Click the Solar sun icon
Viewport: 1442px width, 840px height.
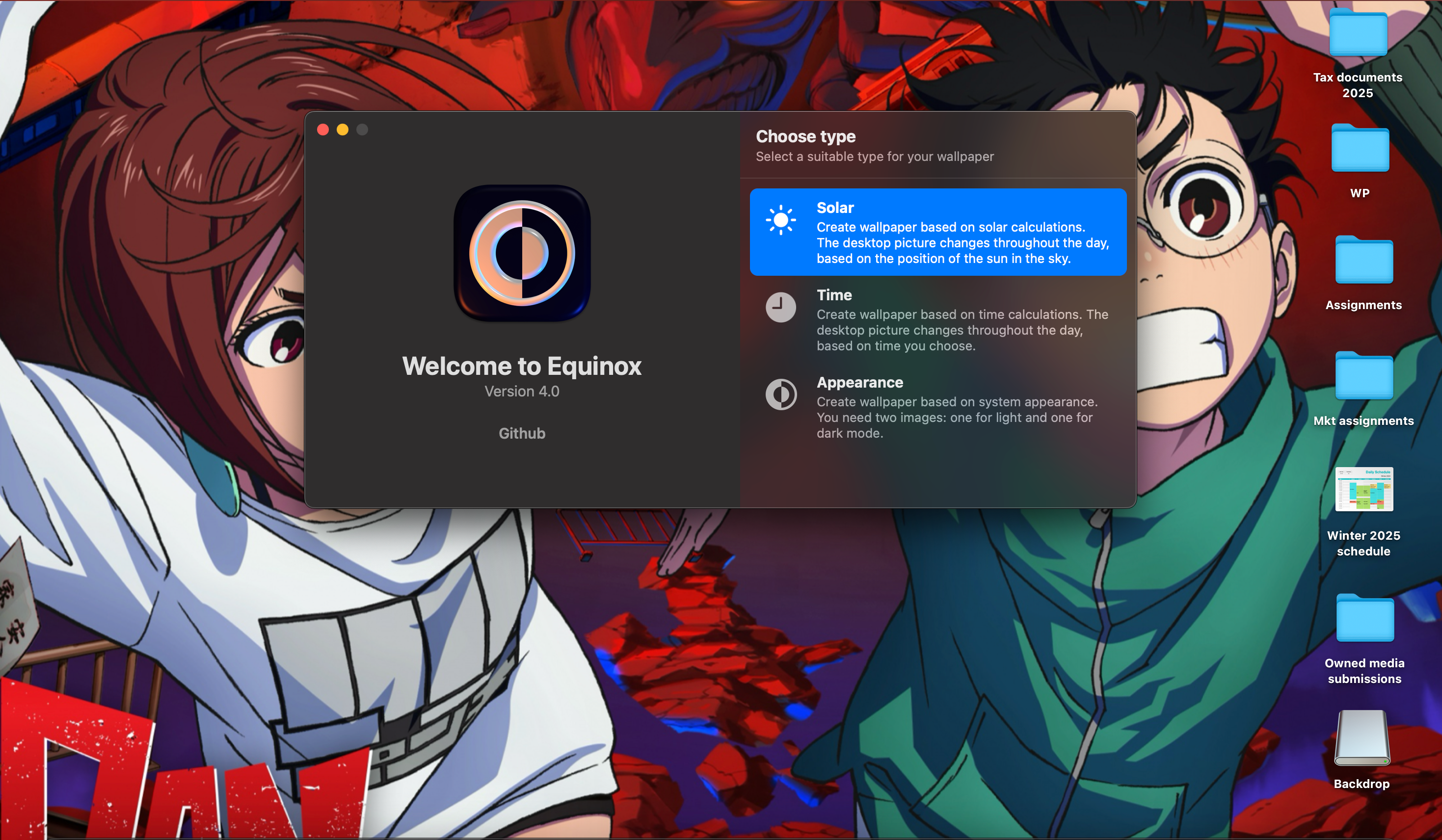[780, 220]
